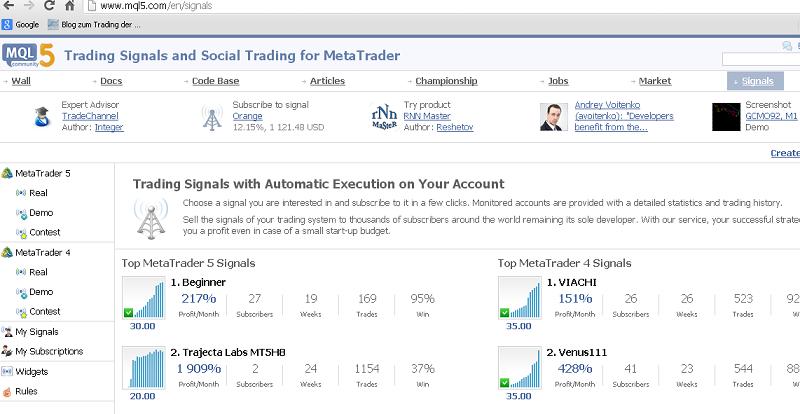Open the Widgets sidebar icon
This screenshot has height=414, width=800.
point(8,372)
